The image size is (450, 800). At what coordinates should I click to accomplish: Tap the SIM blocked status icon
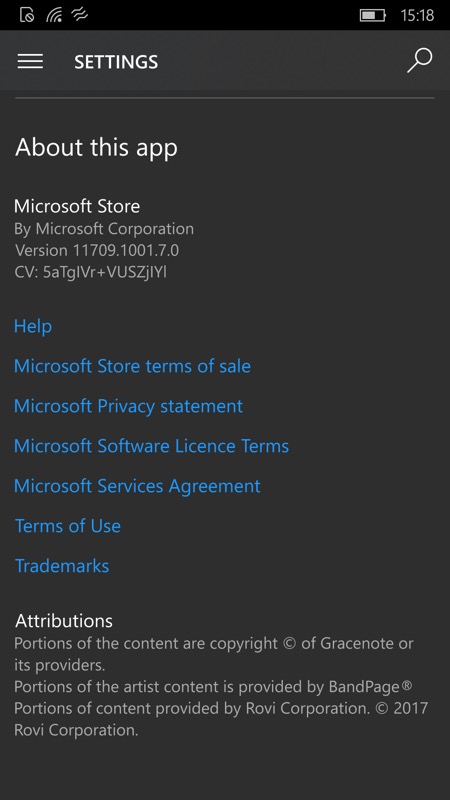[27, 15]
